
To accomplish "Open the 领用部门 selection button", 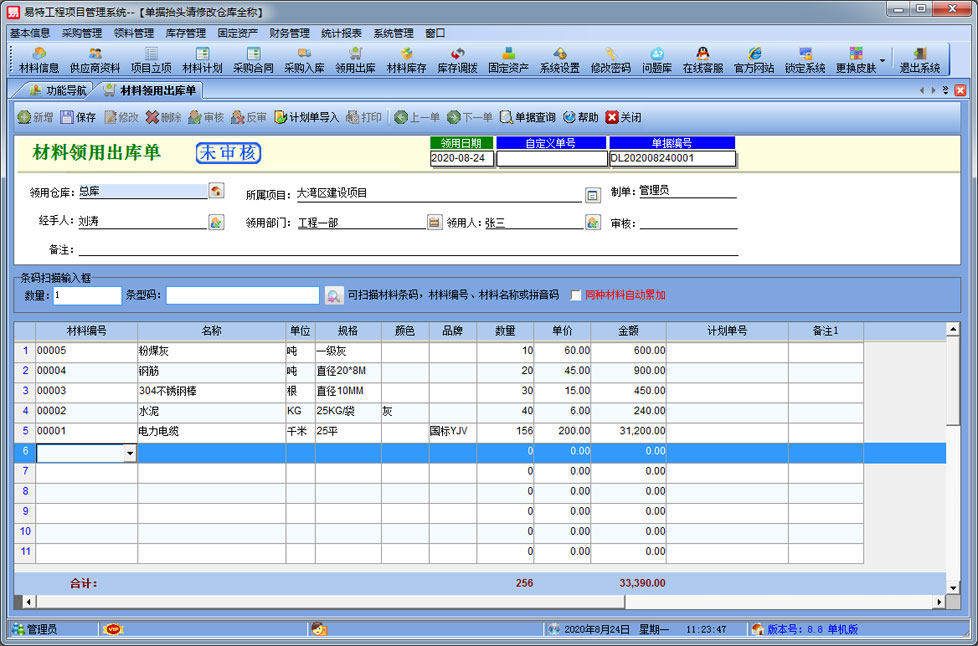I will point(434,222).
